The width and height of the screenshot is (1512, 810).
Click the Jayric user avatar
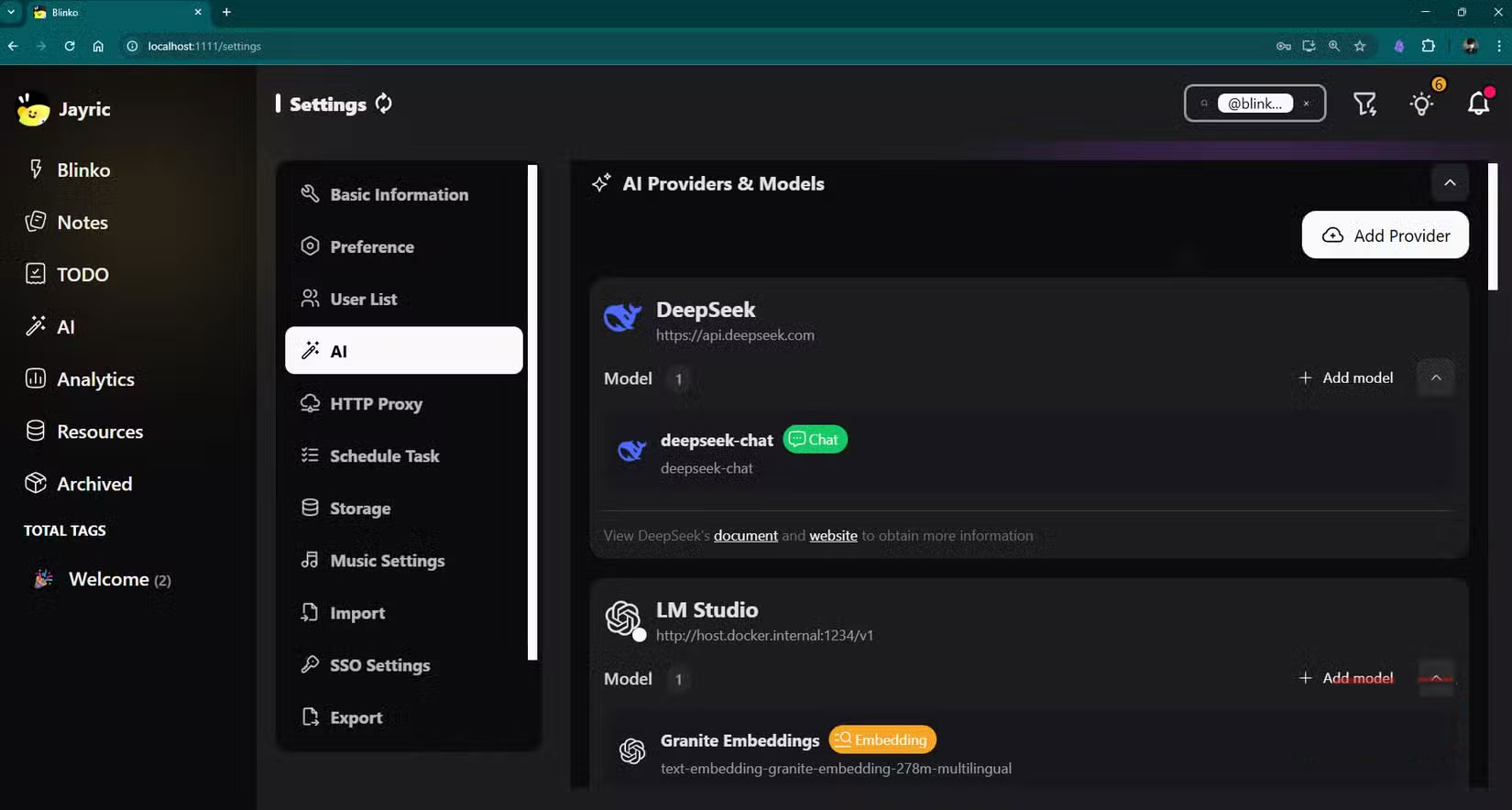coord(33,110)
